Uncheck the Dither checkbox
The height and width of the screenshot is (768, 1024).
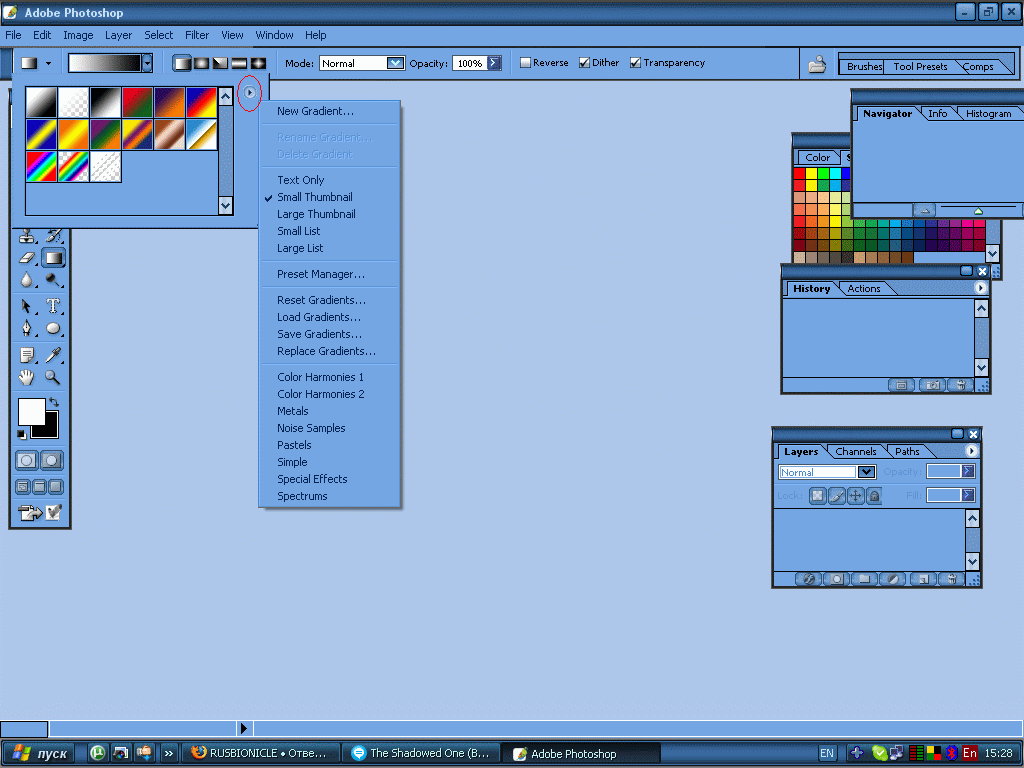pyautogui.click(x=584, y=63)
